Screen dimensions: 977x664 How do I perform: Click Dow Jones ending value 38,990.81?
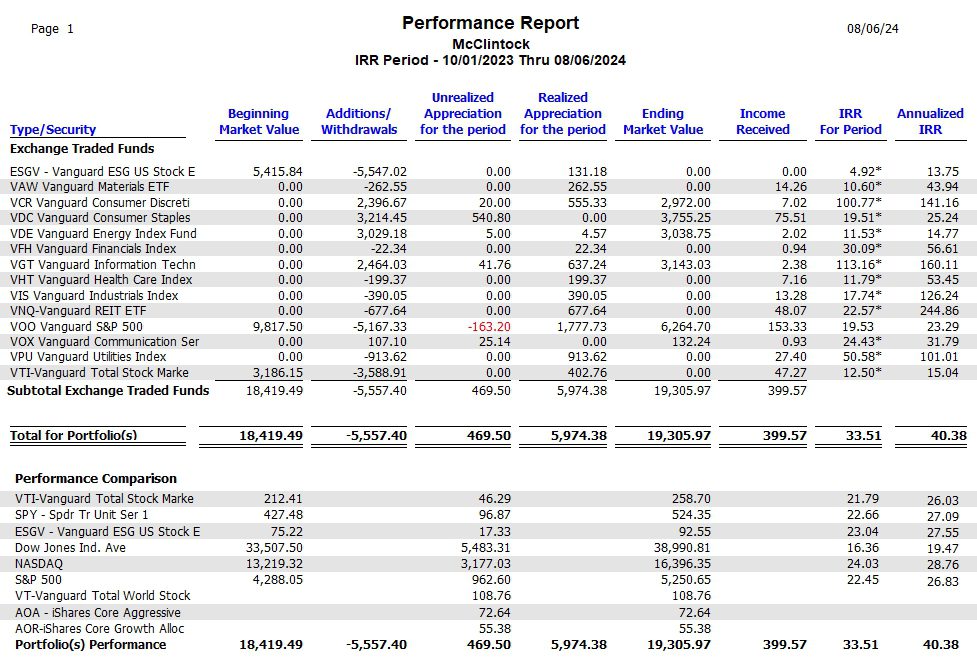[x=682, y=548]
